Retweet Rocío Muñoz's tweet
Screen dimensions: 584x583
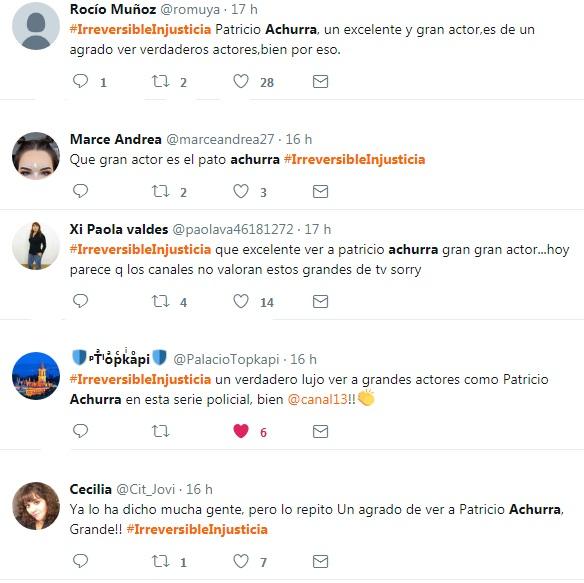[161, 81]
